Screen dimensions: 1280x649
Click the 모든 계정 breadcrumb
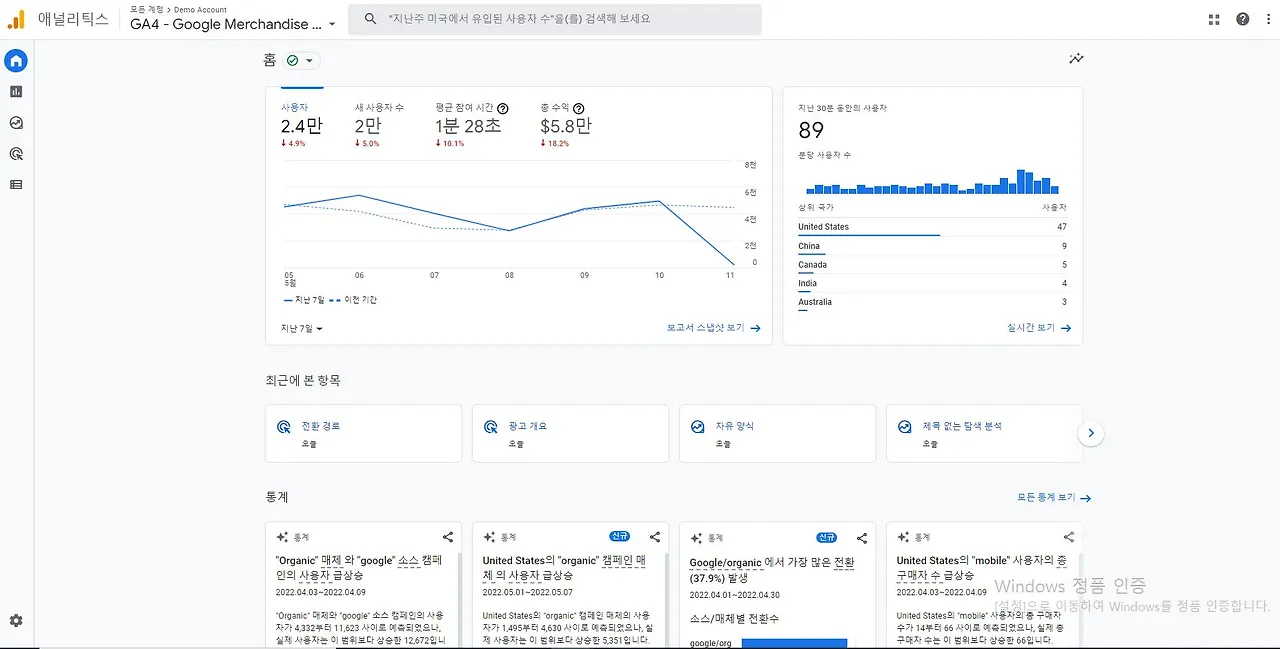click(x=146, y=9)
